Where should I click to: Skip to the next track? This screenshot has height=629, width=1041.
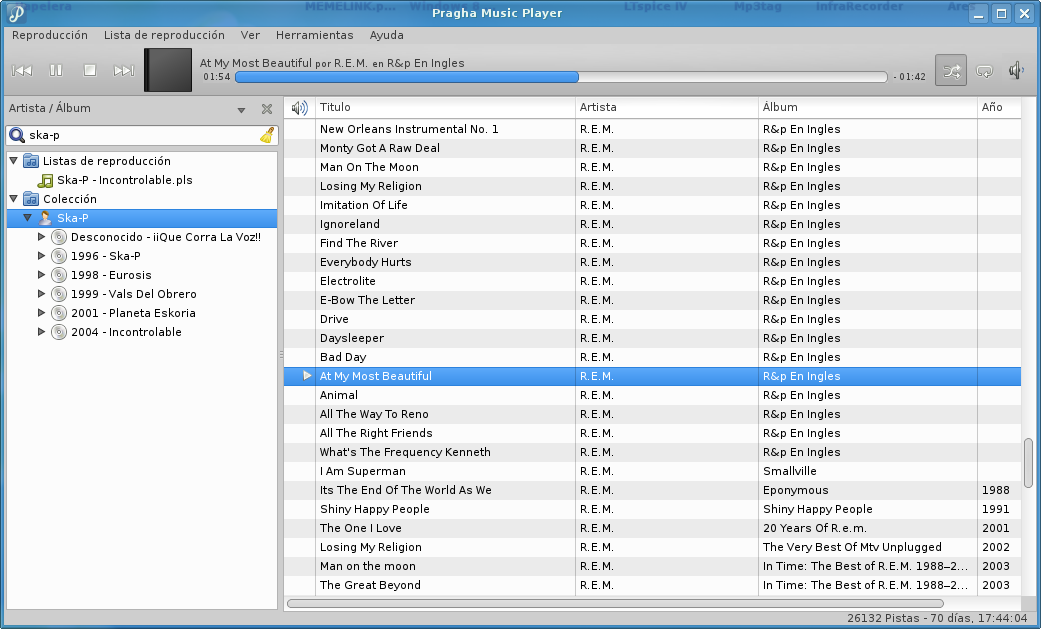tap(123, 70)
